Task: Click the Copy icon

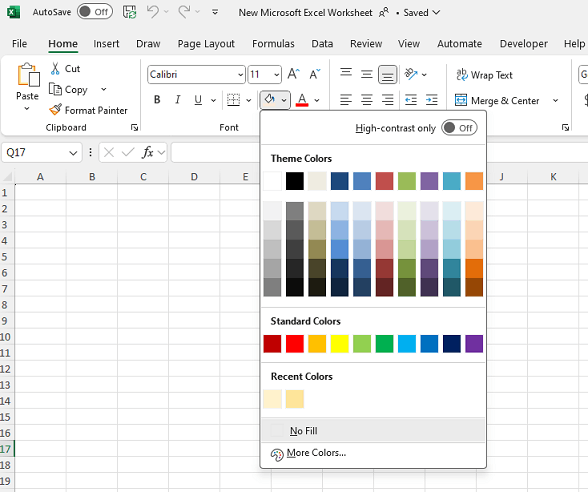Action: tap(55, 89)
